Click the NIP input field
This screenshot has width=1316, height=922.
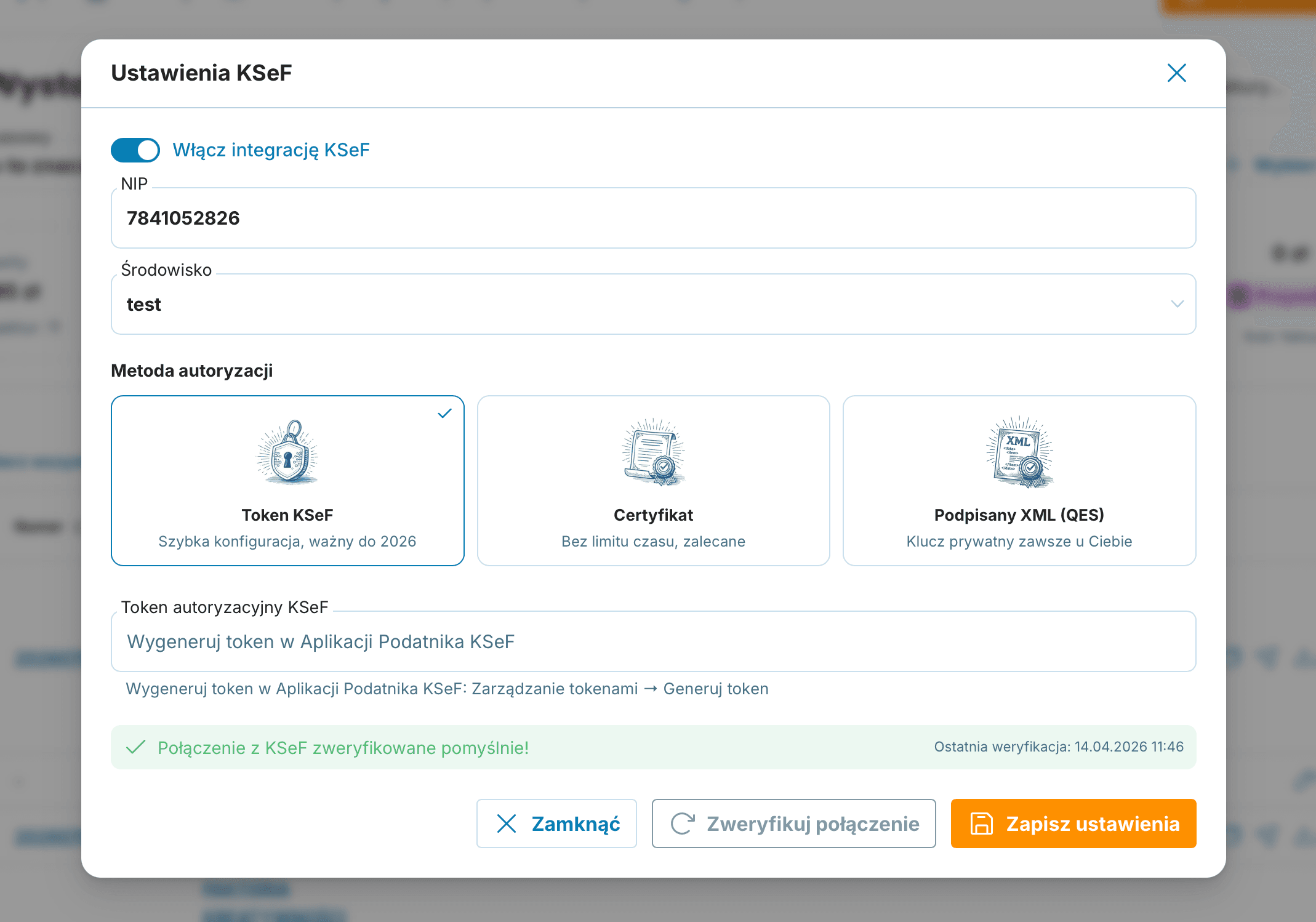(653, 218)
